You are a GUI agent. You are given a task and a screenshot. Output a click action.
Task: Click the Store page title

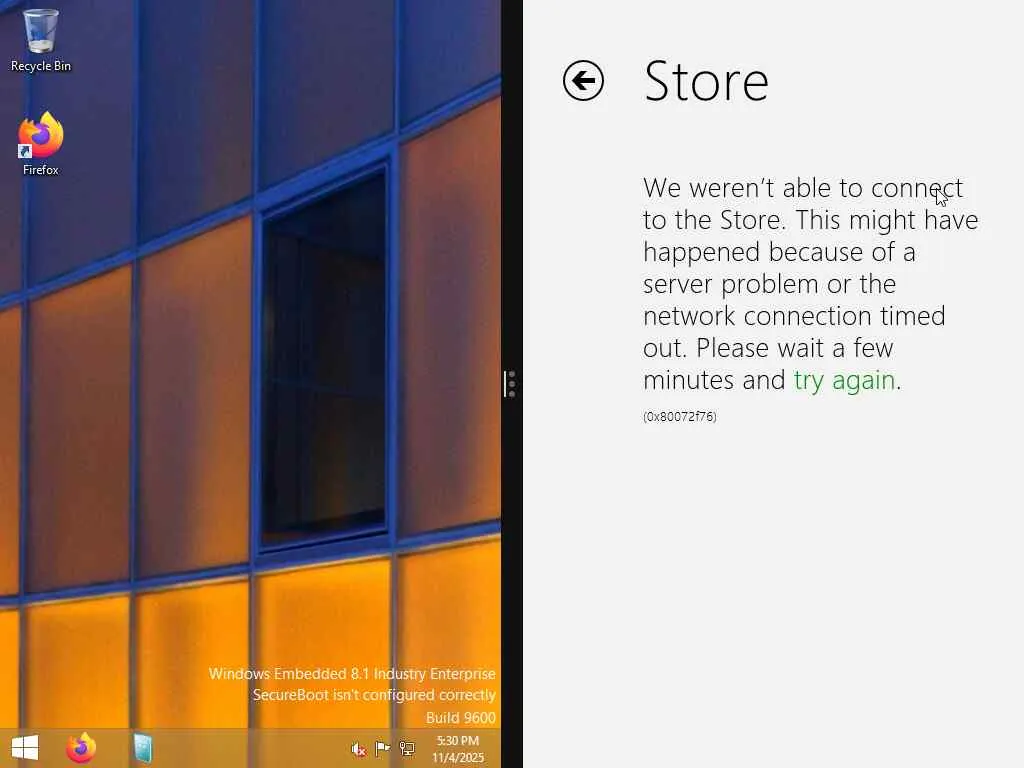706,82
